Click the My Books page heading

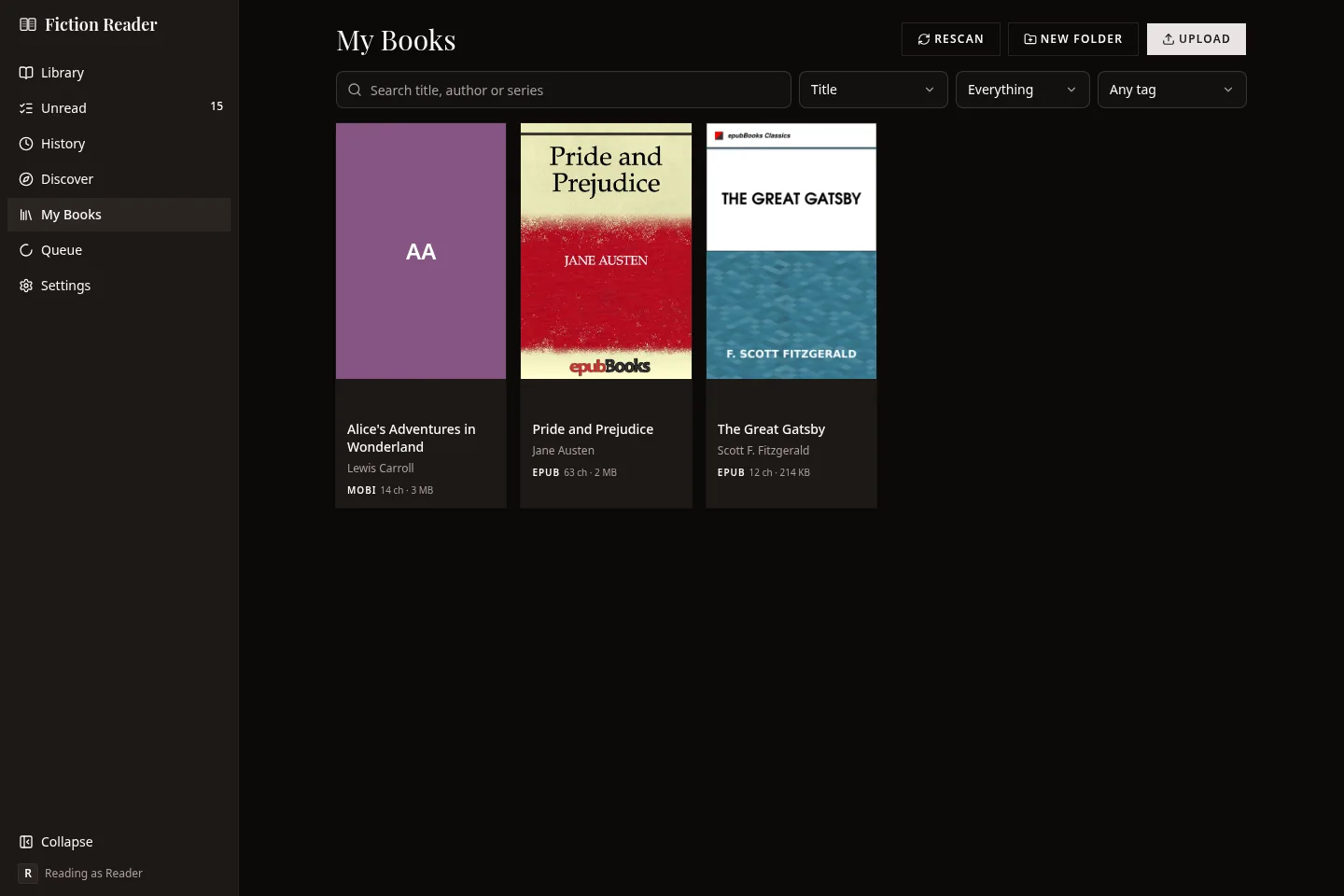[x=396, y=40]
